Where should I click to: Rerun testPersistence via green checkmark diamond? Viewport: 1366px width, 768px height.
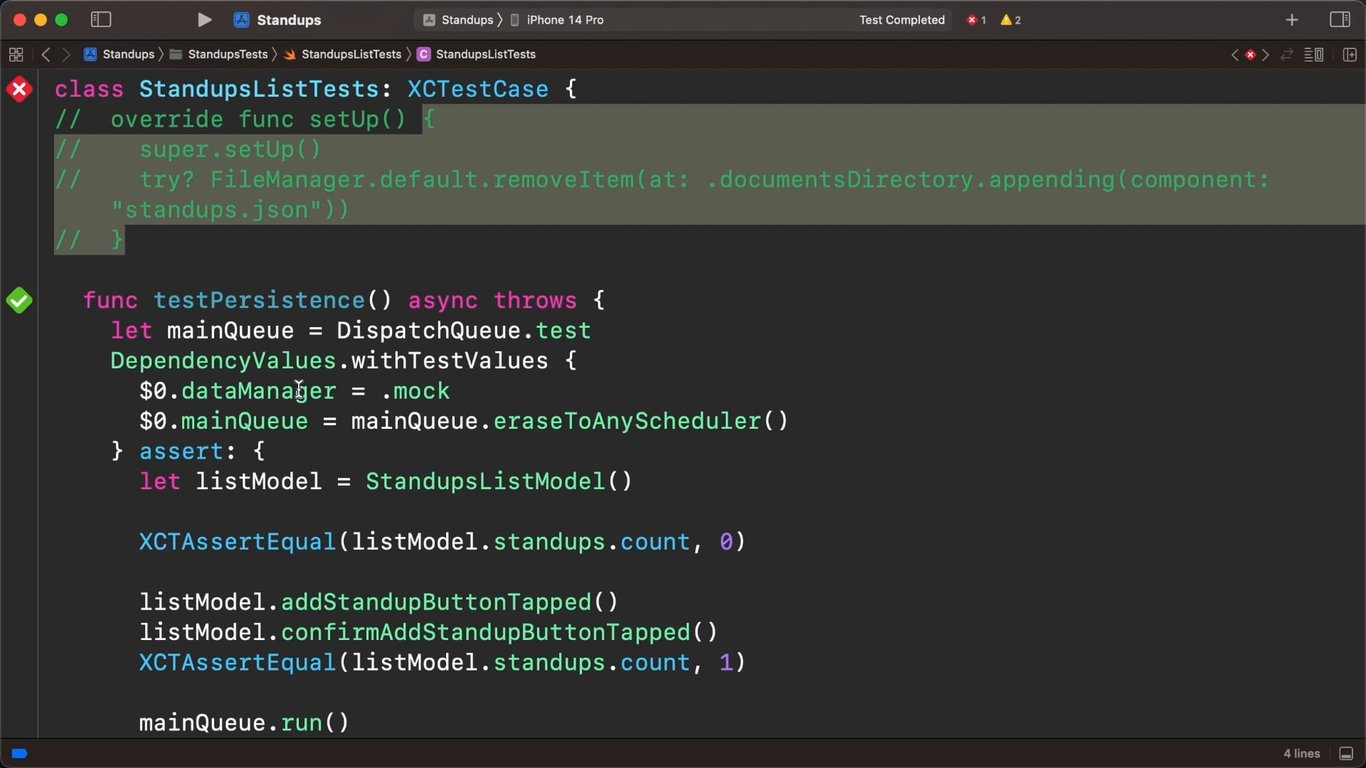(19, 300)
